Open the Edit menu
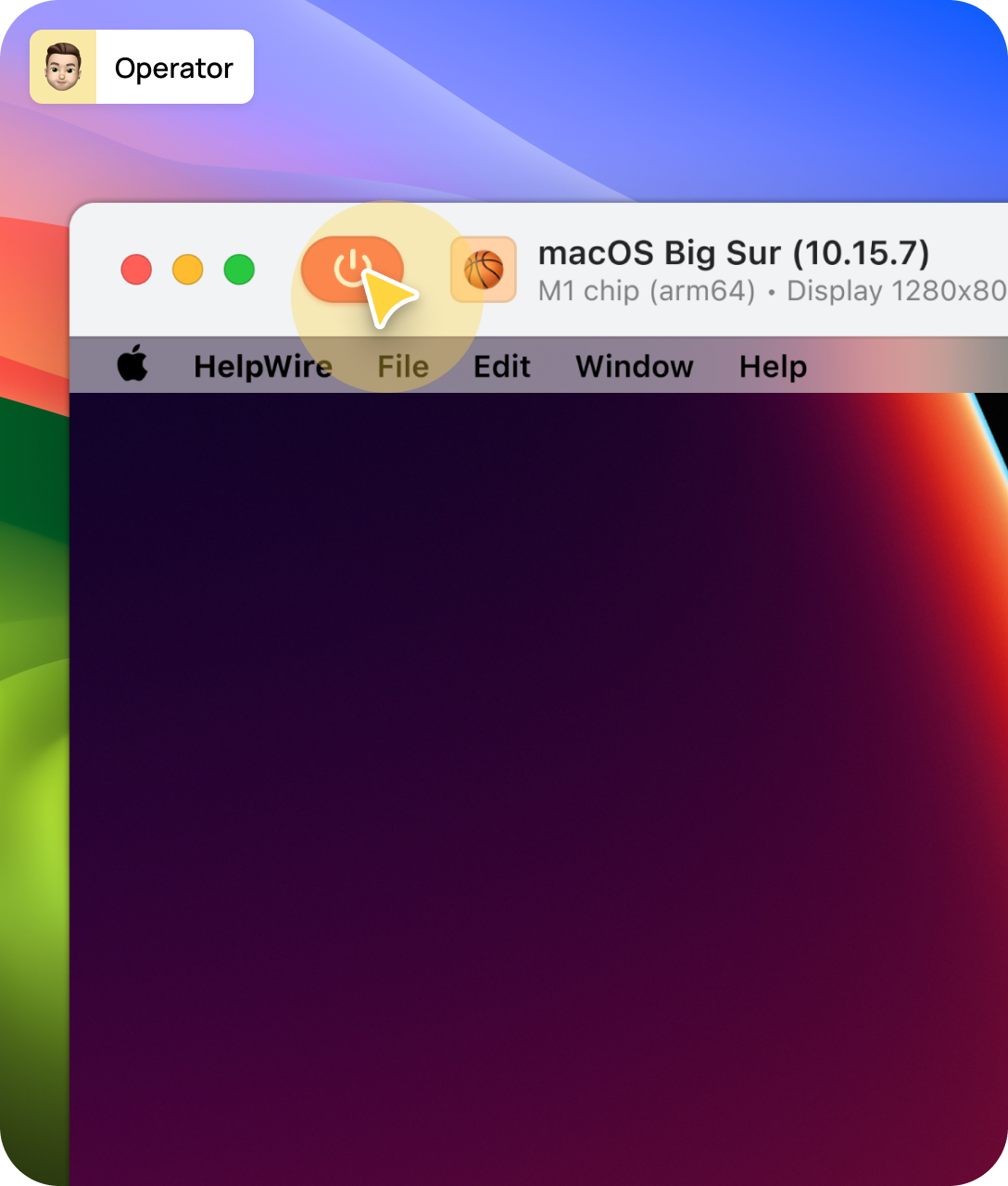Viewport: 1008px width, 1186px height. pyautogui.click(x=501, y=365)
